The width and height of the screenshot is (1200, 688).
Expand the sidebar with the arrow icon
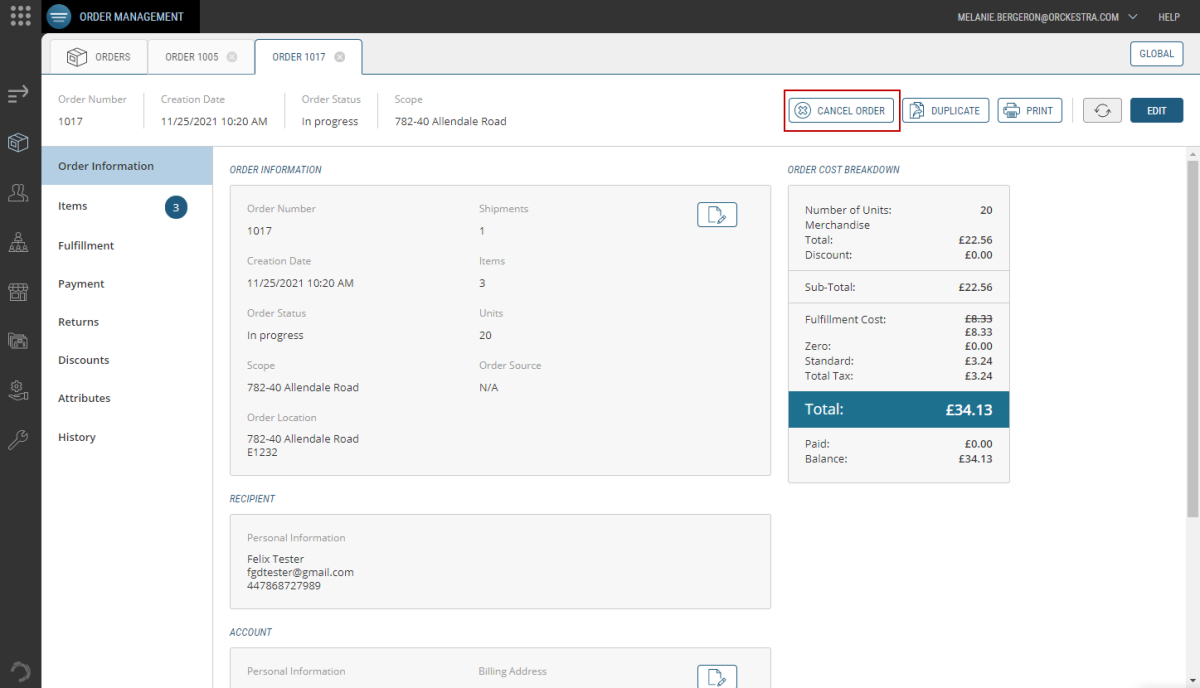[x=18, y=95]
